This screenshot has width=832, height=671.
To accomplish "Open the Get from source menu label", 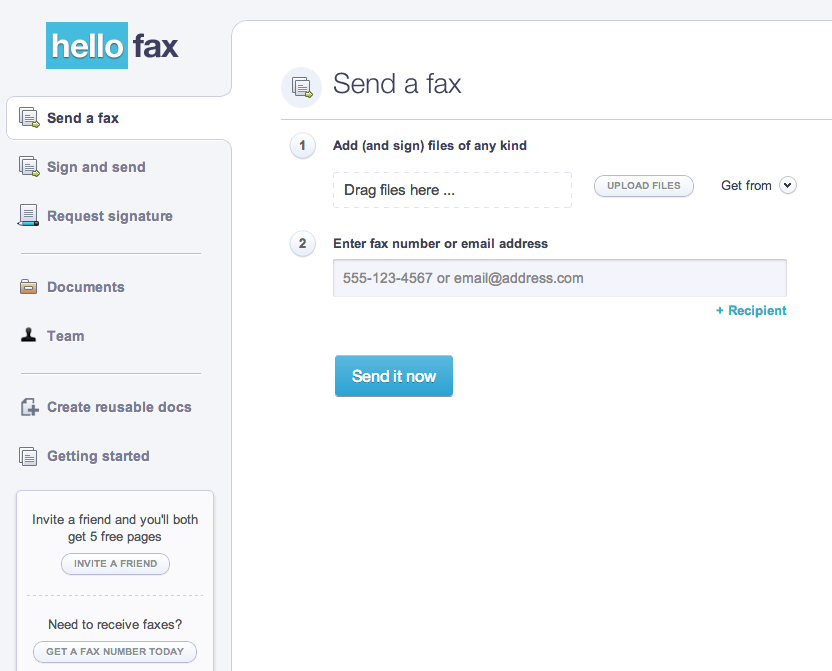I will pyautogui.click(x=746, y=186).
